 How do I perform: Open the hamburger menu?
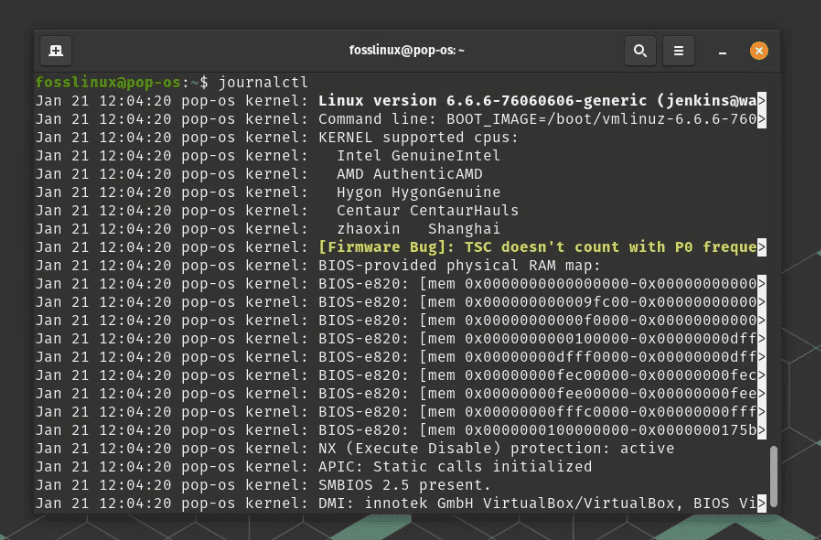pyautogui.click(x=678, y=51)
